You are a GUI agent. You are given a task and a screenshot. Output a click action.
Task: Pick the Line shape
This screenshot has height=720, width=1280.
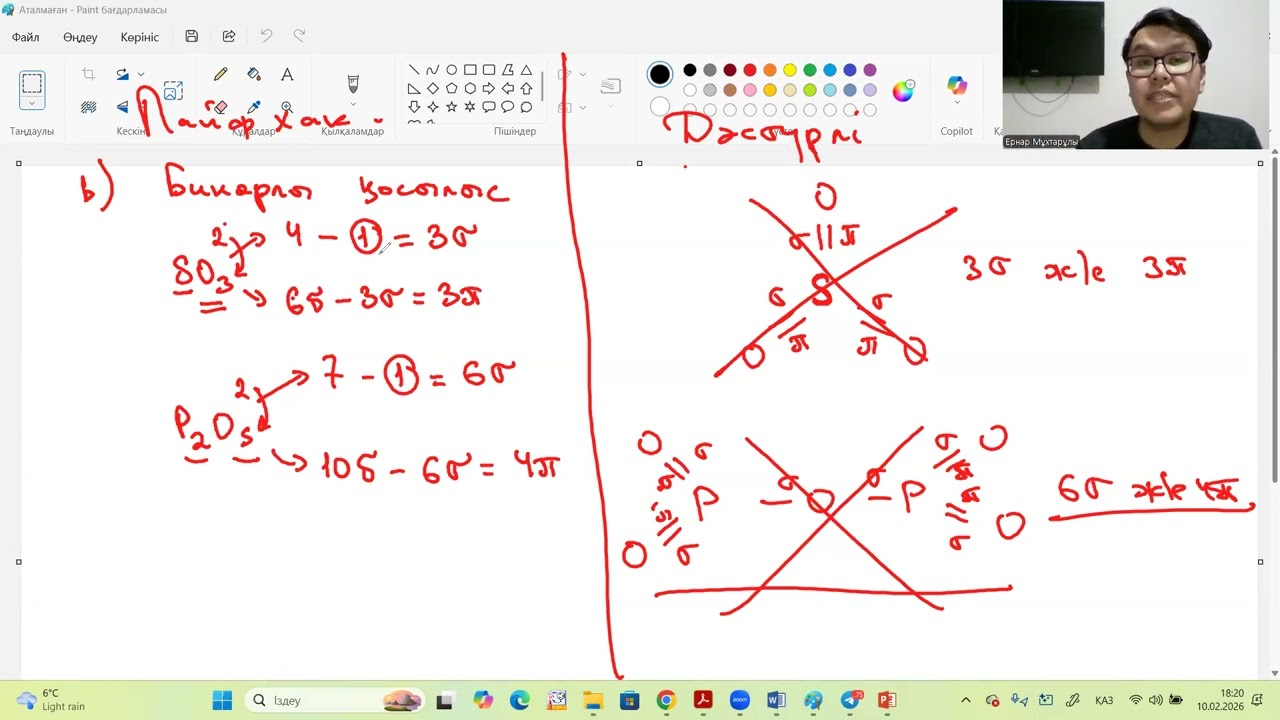414,70
